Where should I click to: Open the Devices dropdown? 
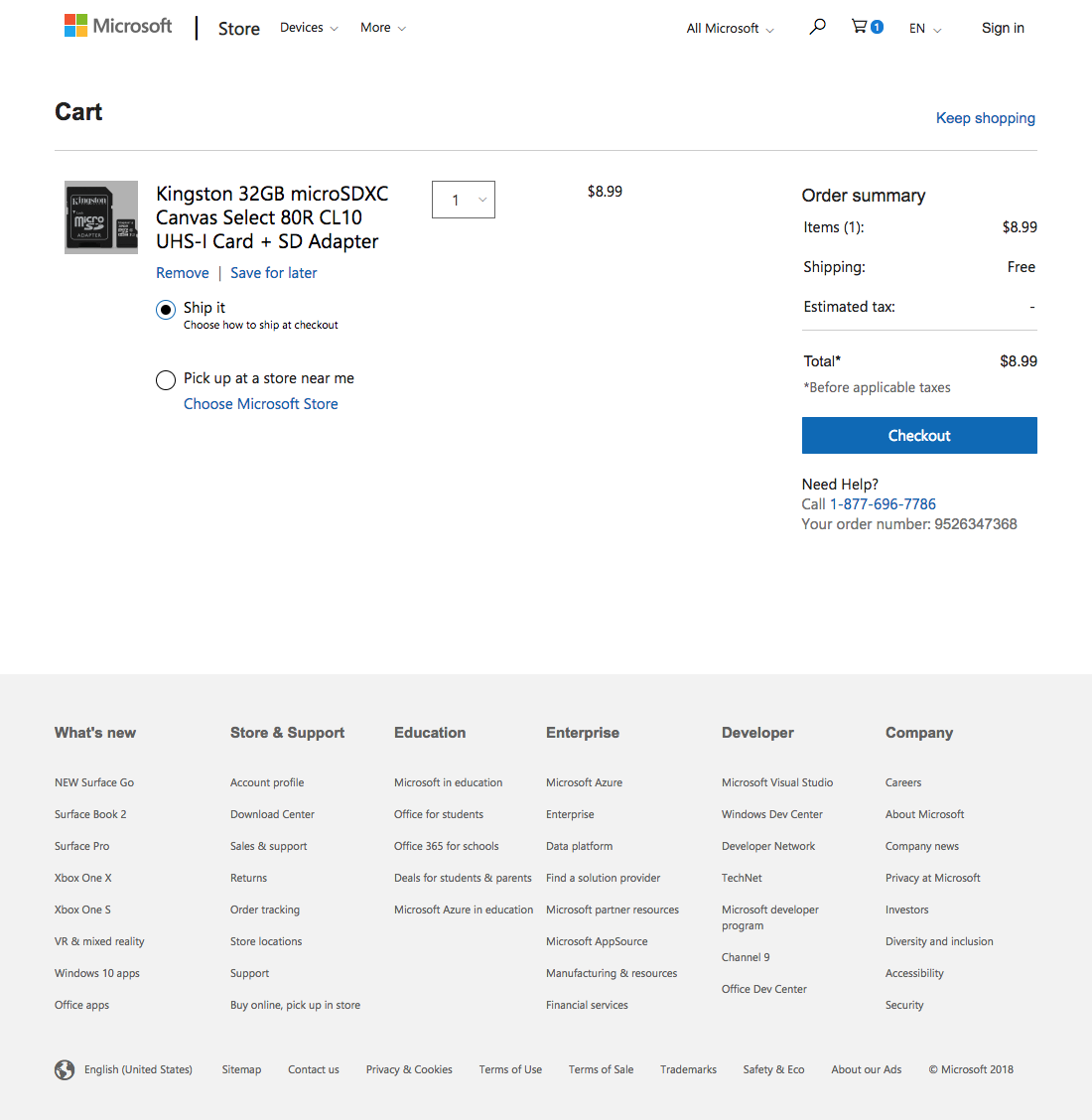[308, 28]
